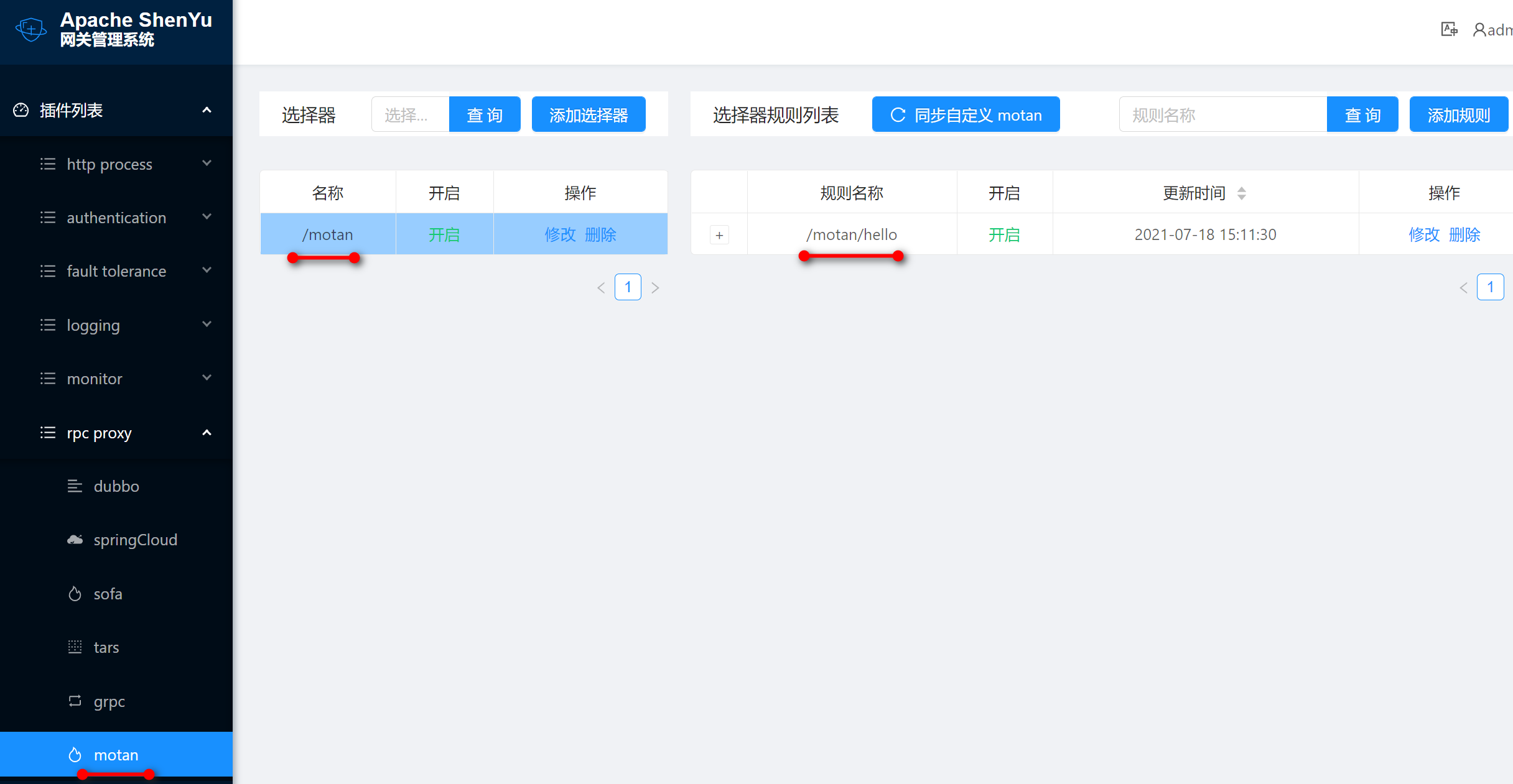Screen dimensions: 1513x784
Task: Click the language translate icon in header
Action: coord(1449,29)
